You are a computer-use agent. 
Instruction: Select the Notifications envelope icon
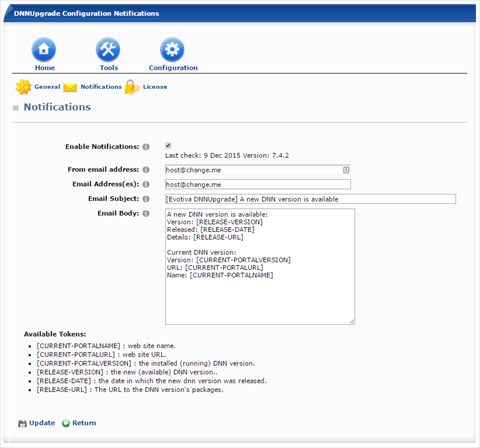(70, 87)
